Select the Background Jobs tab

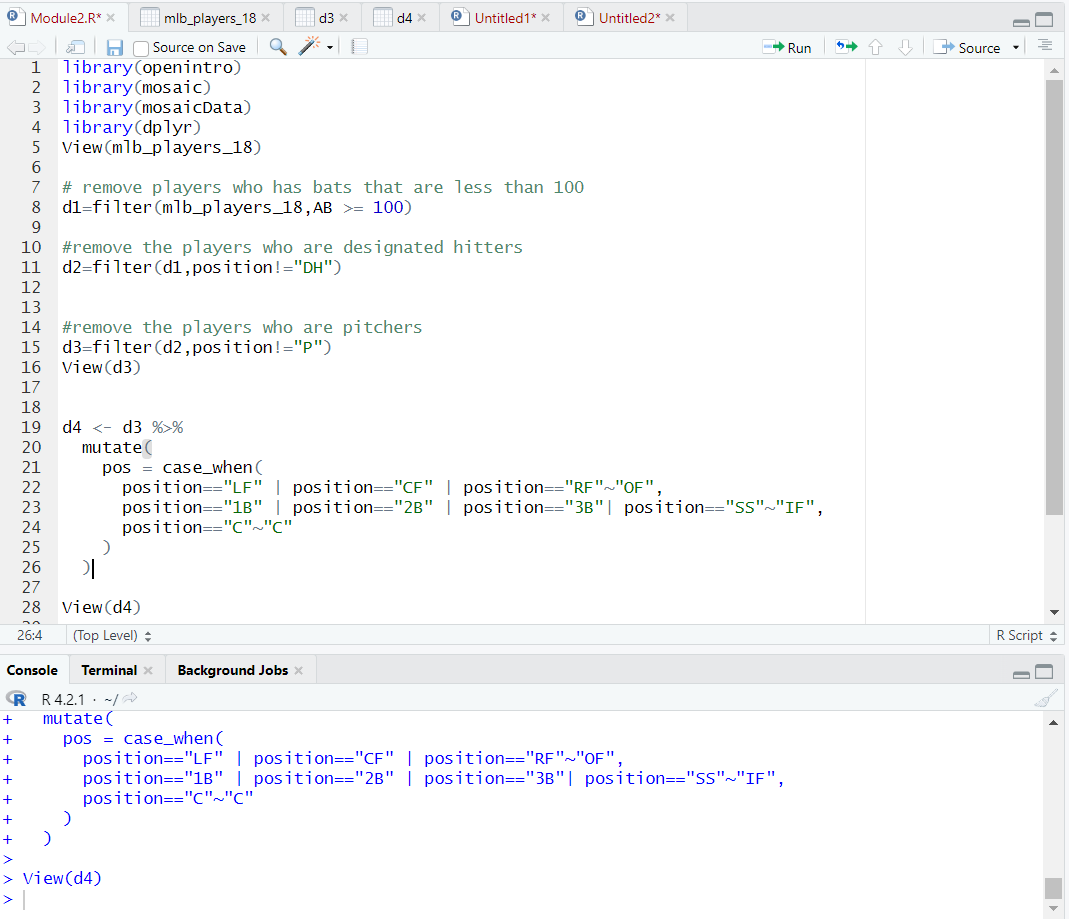pos(232,670)
